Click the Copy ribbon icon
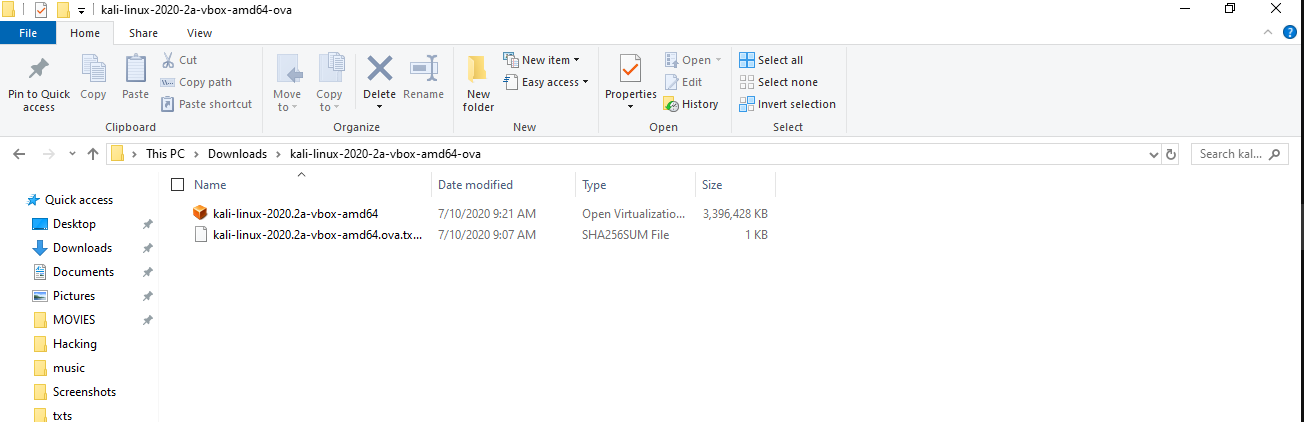Image resolution: width=1304 pixels, height=422 pixels. (93, 69)
